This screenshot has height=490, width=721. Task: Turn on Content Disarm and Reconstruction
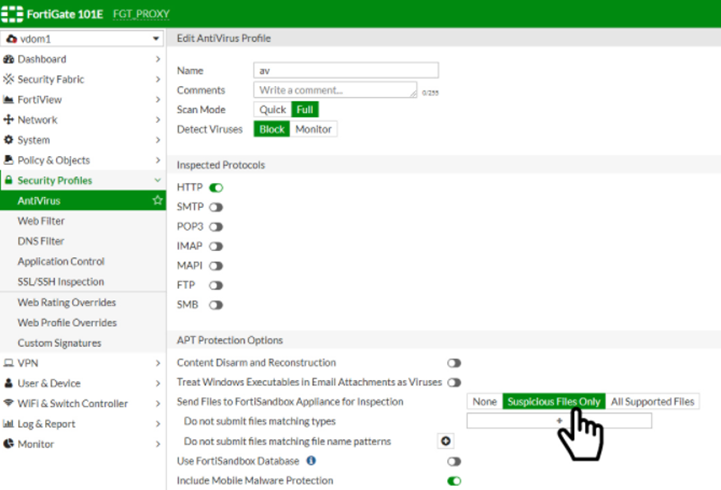pyautogui.click(x=454, y=363)
